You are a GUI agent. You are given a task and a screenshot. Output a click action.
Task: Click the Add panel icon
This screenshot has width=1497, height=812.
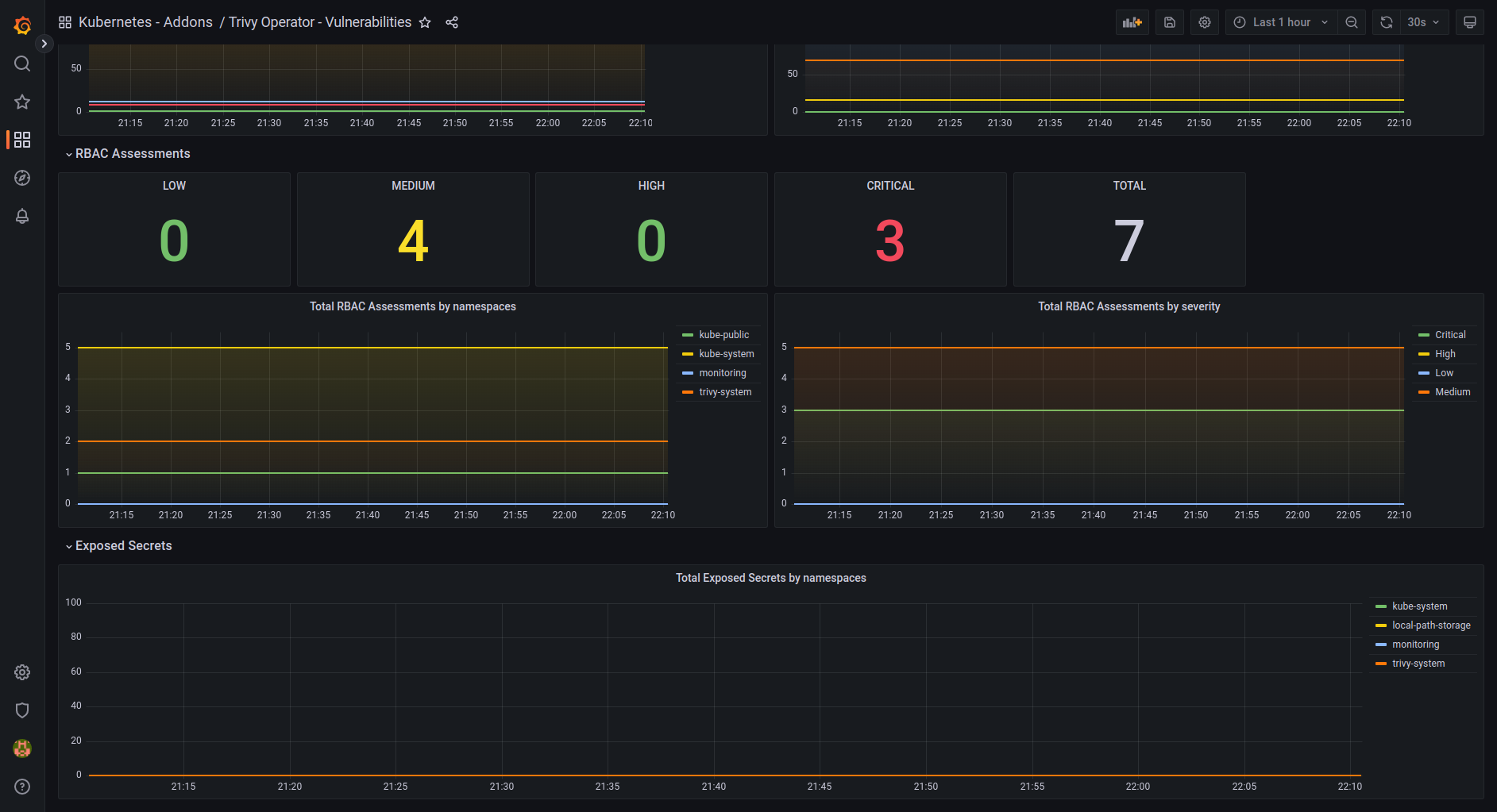pos(1132,22)
